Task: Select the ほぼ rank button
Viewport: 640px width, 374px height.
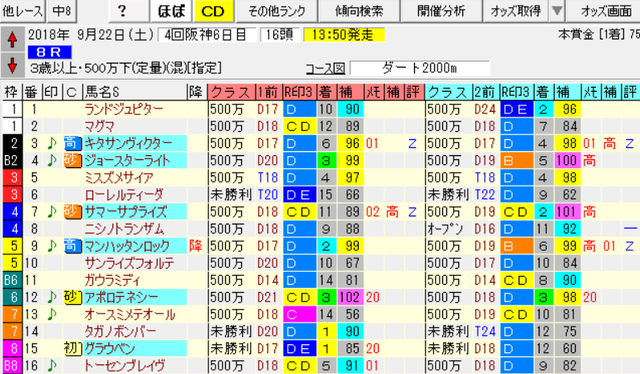Action: tap(171, 11)
